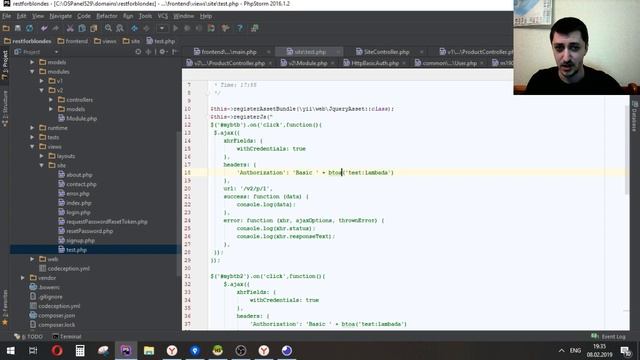This screenshot has height=360, width=640.
Task: Expand the vendor folder
Action: click(x=23, y=278)
